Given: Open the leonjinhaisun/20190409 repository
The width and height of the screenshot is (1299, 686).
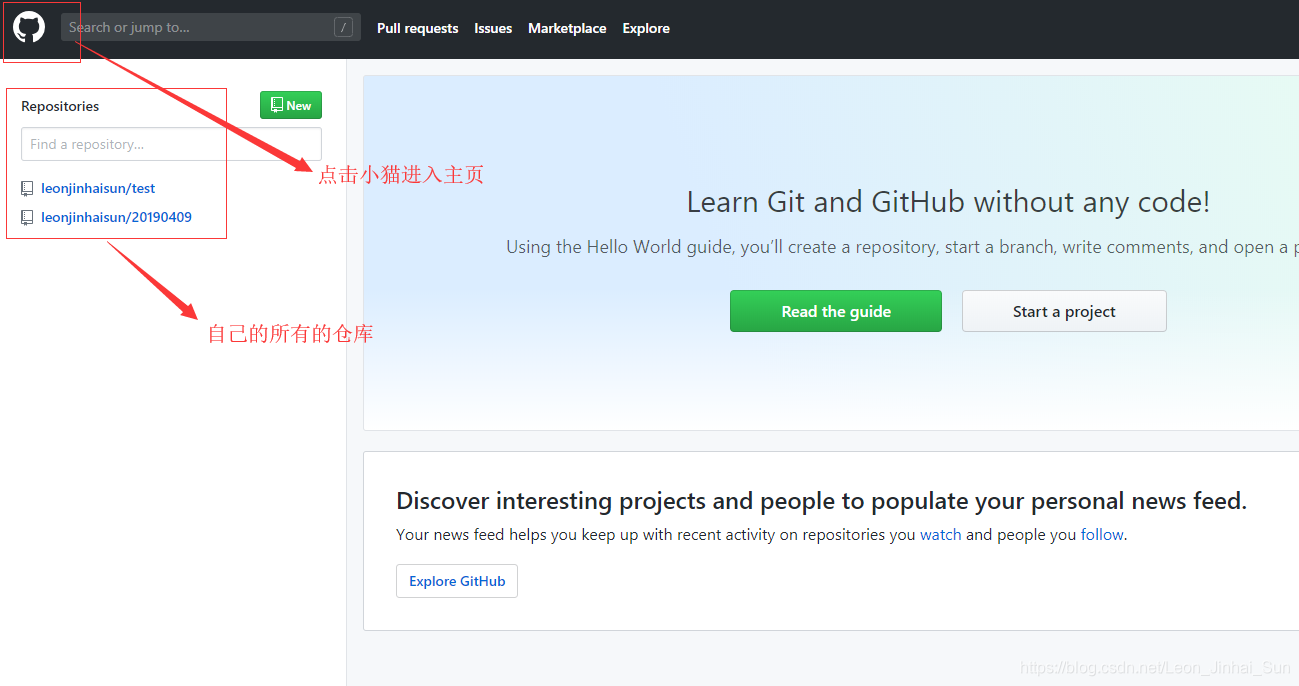Looking at the screenshot, I should tap(116, 217).
